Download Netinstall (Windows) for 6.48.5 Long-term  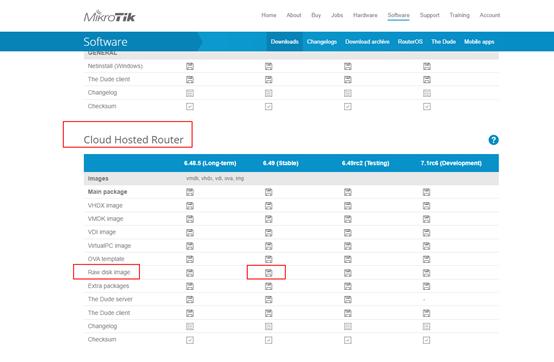point(190,66)
